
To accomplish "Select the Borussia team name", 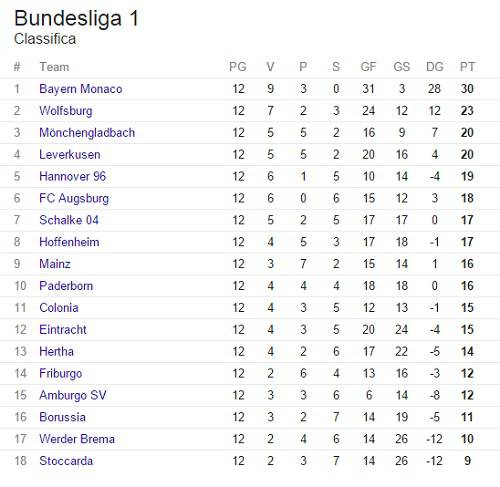I will click(62, 417).
